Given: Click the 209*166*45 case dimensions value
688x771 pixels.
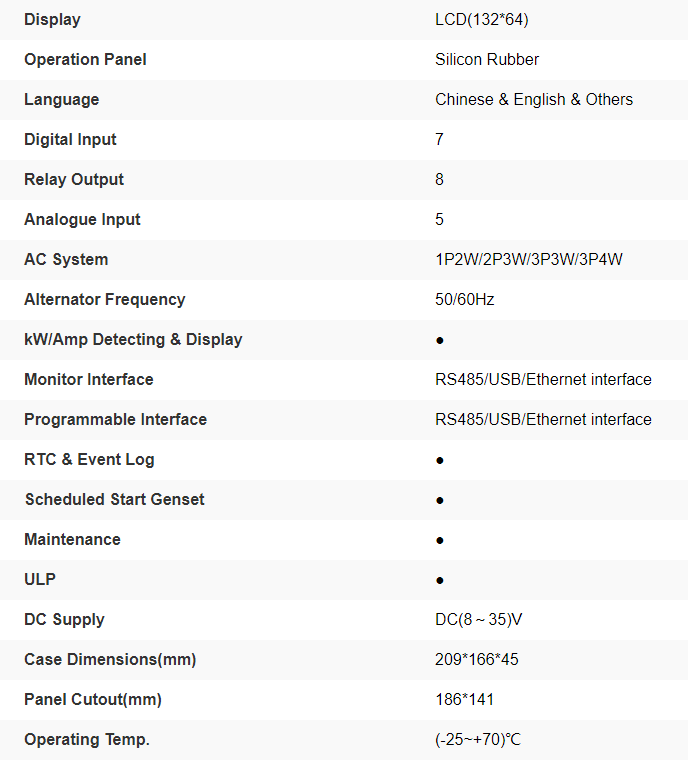Looking at the screenshot, I should tap(477, 659).
